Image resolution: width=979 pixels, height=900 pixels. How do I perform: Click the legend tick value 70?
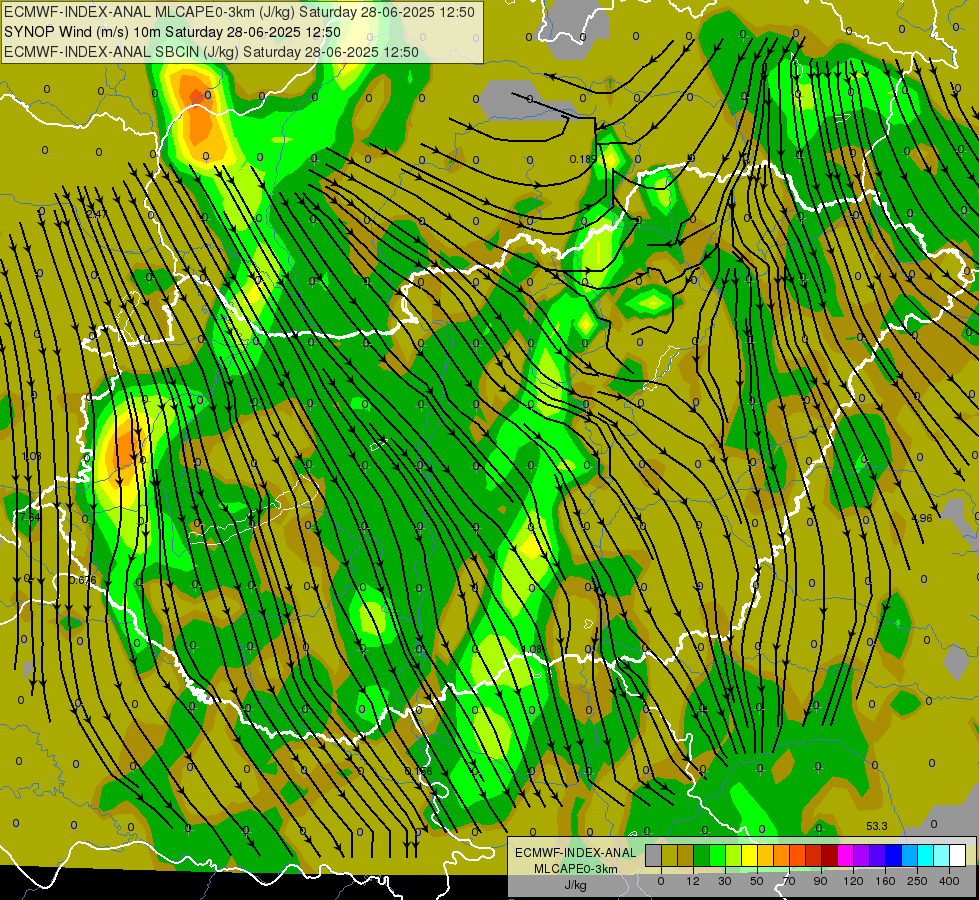(789, 881)
